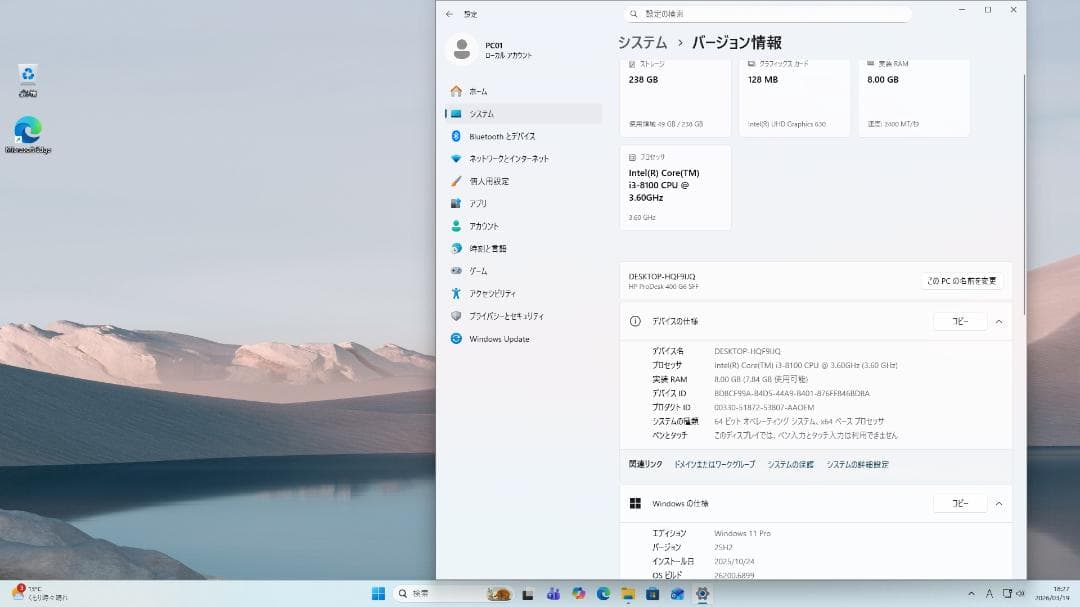Click the デバイス ID value text

(x=791, y=393)
